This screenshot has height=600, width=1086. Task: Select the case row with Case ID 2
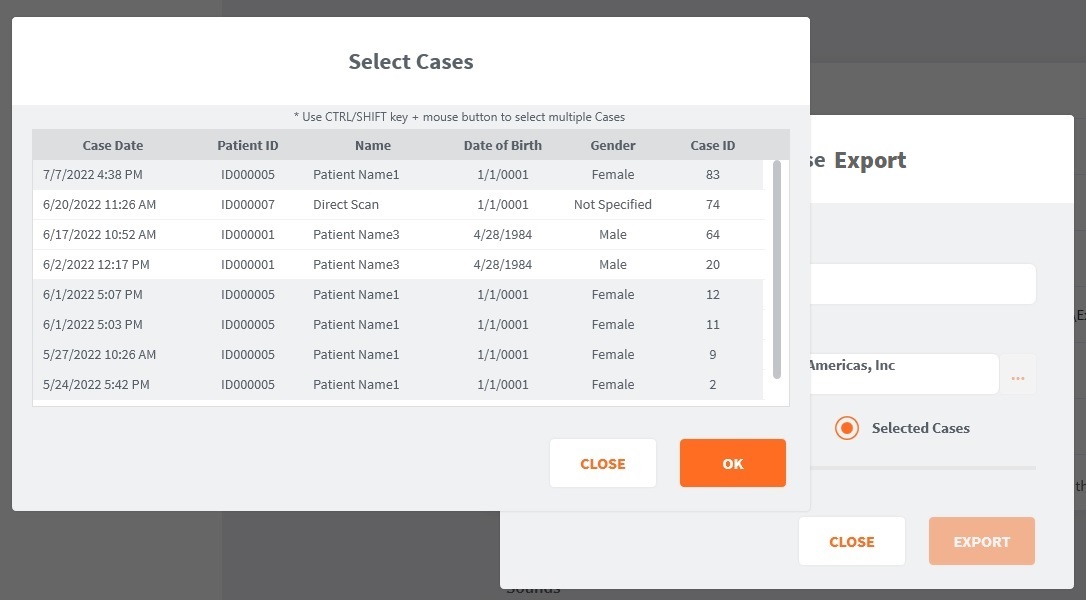click(400, 384)
